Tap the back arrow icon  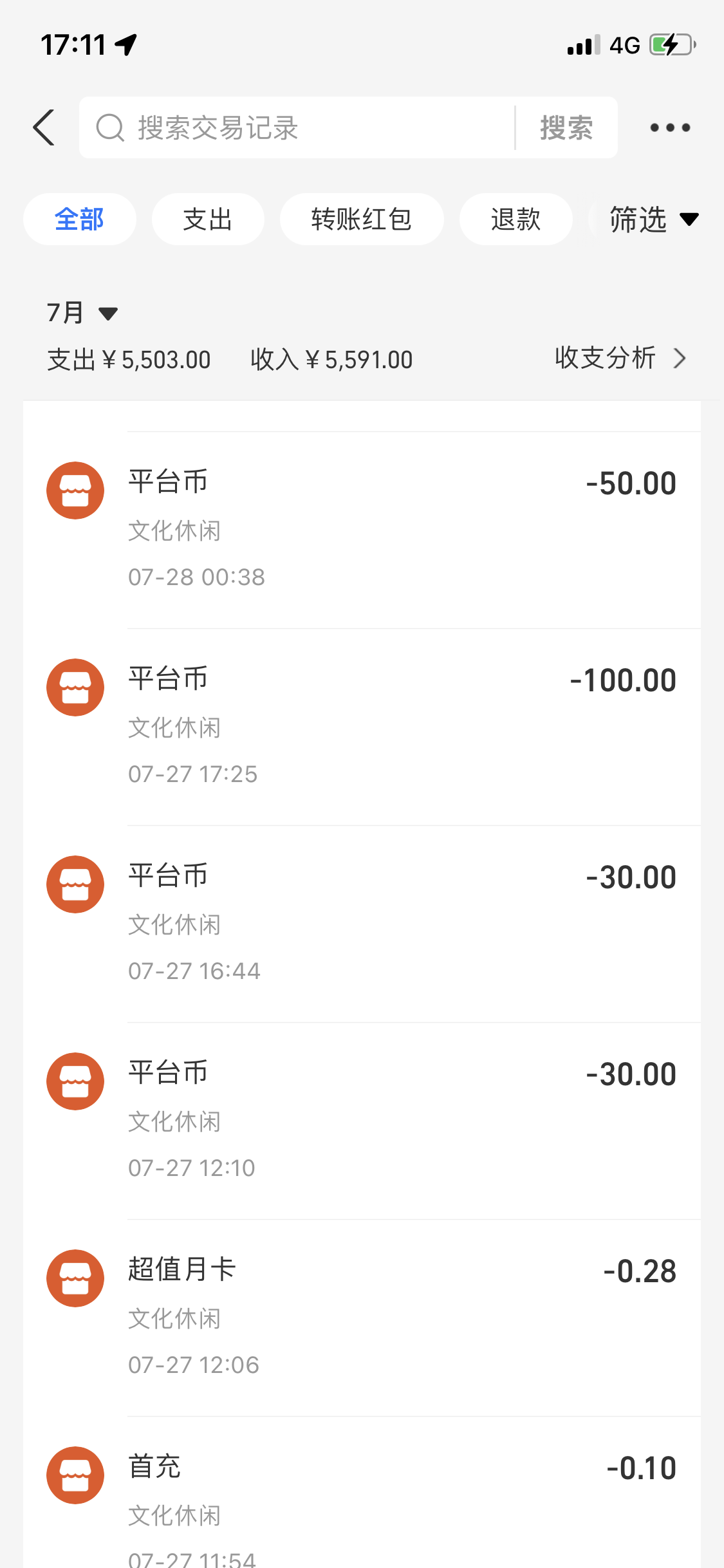pos(44,127)
